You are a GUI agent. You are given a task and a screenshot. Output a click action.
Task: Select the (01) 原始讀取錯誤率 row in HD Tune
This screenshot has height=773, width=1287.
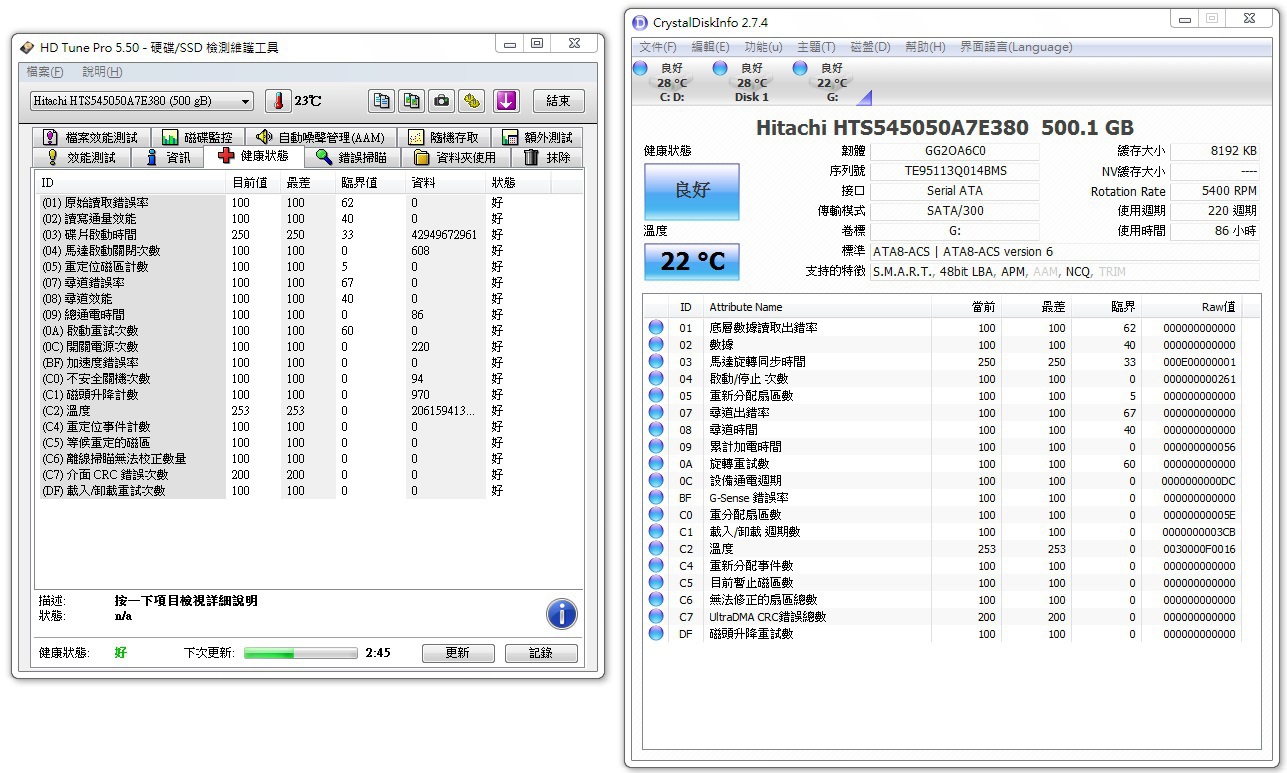(x=307, y=202)
